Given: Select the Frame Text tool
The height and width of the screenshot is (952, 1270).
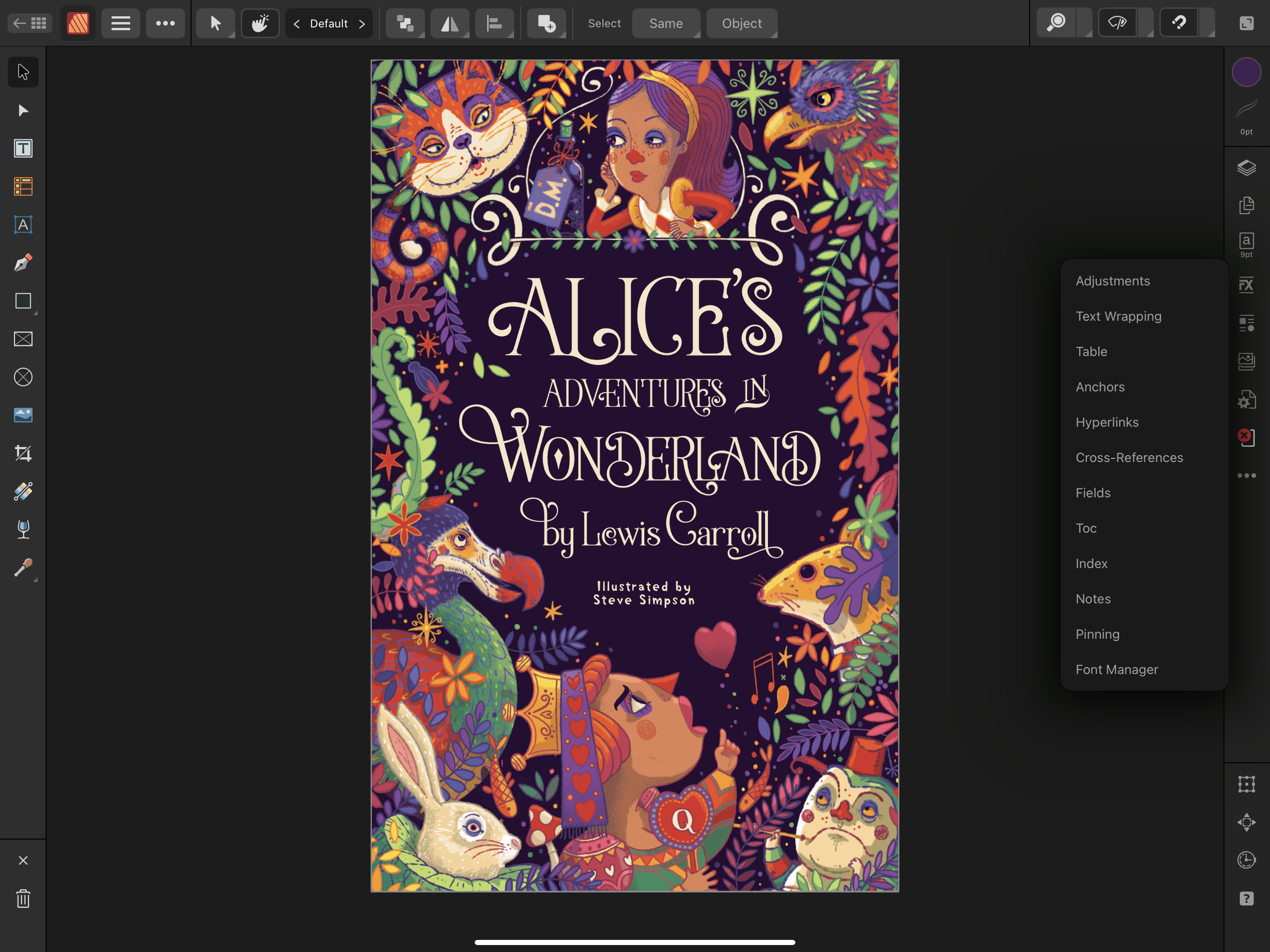Looking at the screenshot, I should (23, 149).
